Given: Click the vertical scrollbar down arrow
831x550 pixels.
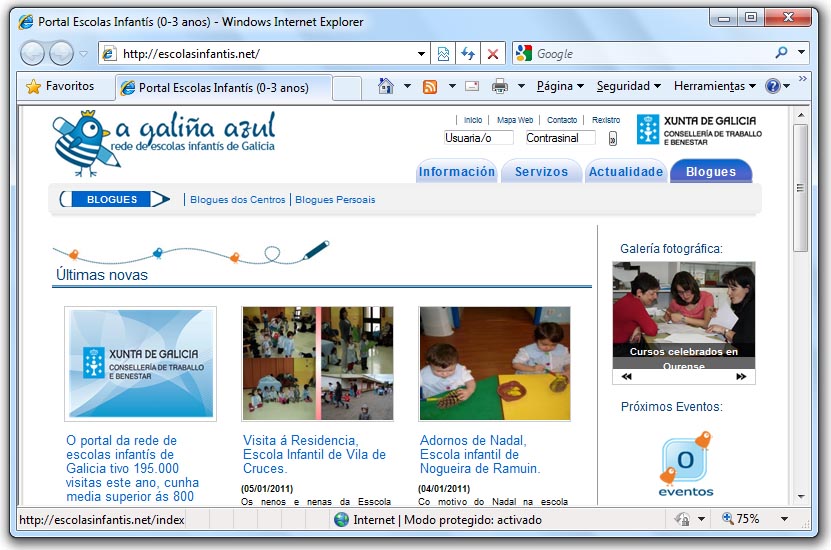Looking at the screenshot, I should tap(801, 496).
